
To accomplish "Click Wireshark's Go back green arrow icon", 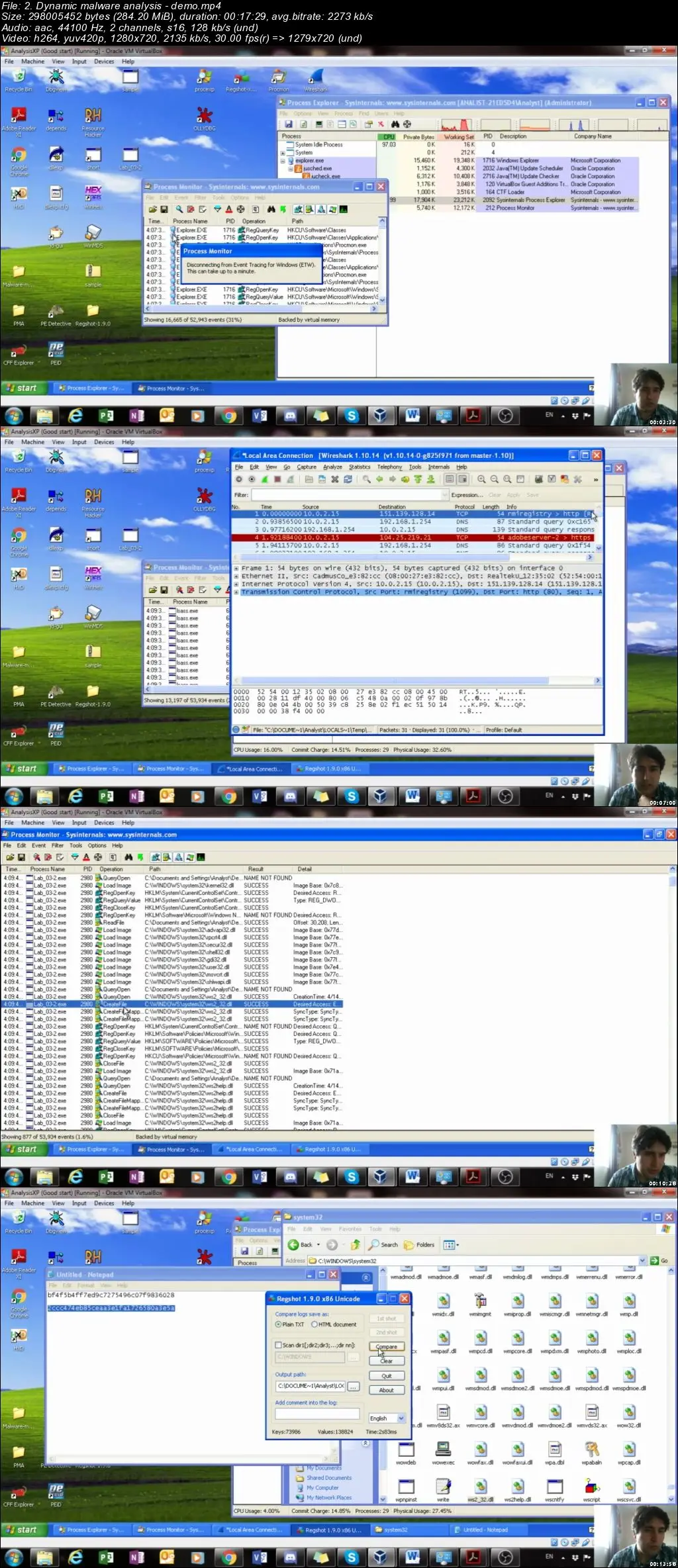I will (379, 479).
